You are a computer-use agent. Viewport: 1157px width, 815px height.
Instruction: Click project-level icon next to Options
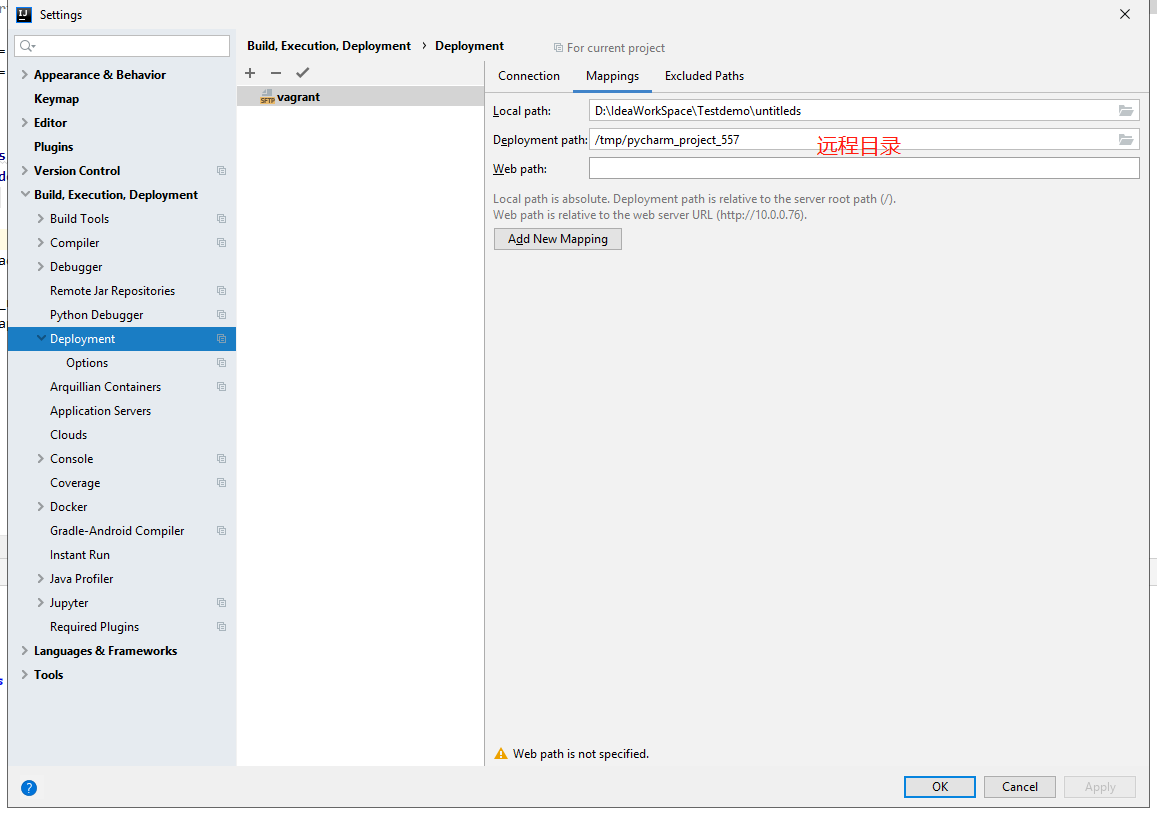pyautogui.click(x=221, y=363)
